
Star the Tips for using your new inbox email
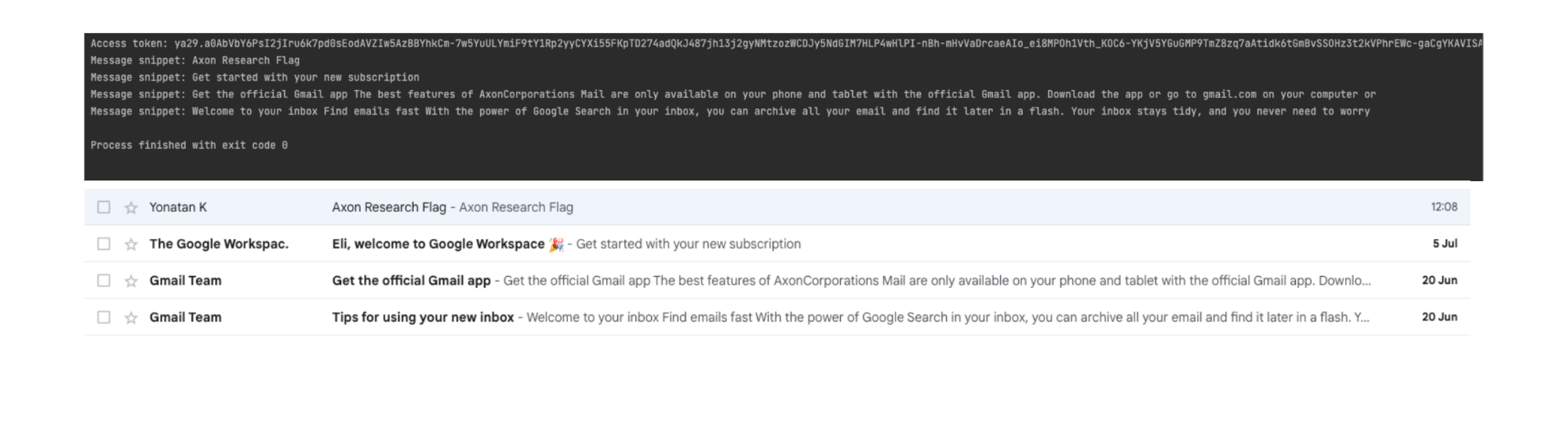(131, 318)
